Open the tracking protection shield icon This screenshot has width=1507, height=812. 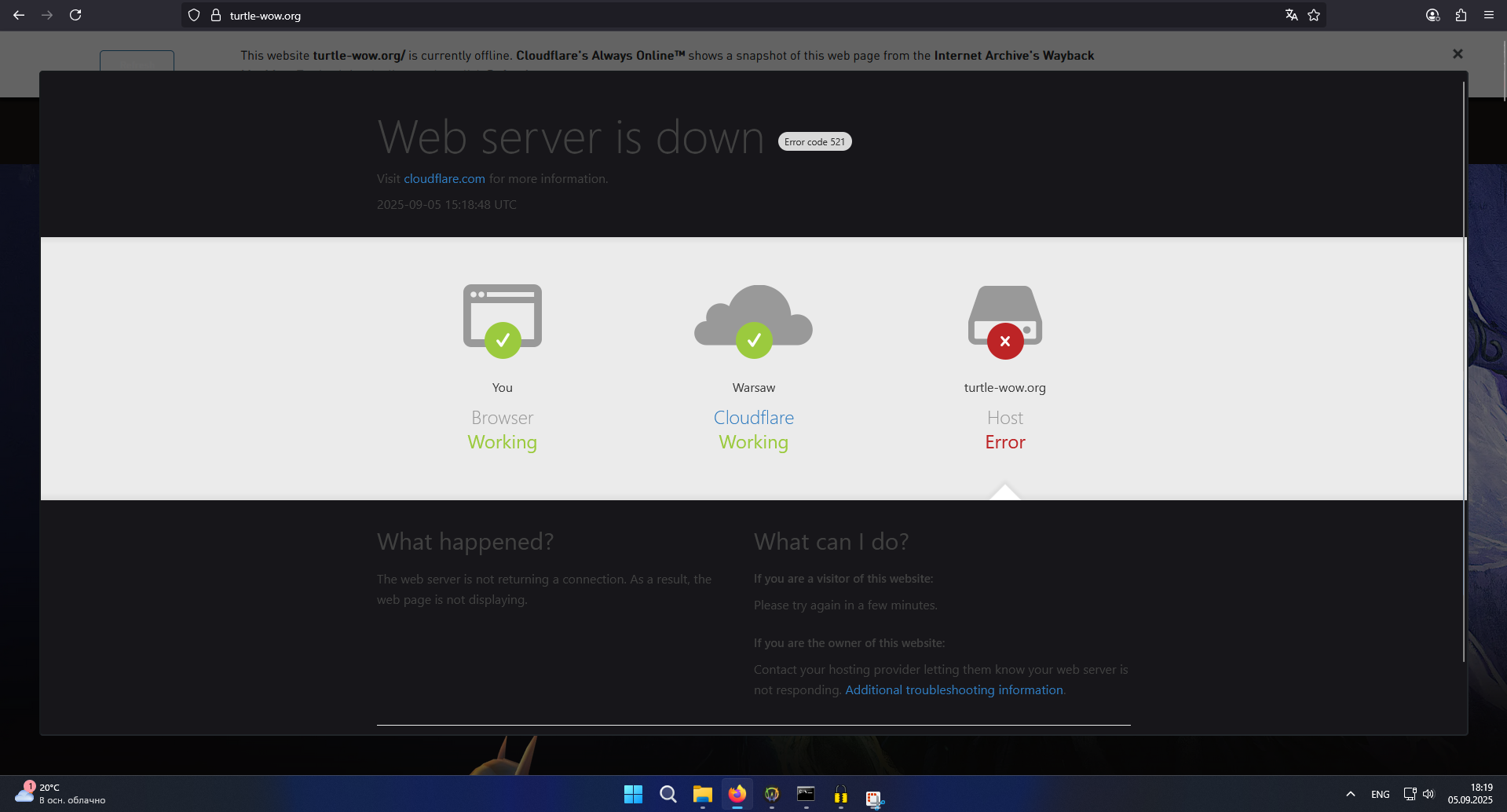pyautogui.click(x=194, y=15)
